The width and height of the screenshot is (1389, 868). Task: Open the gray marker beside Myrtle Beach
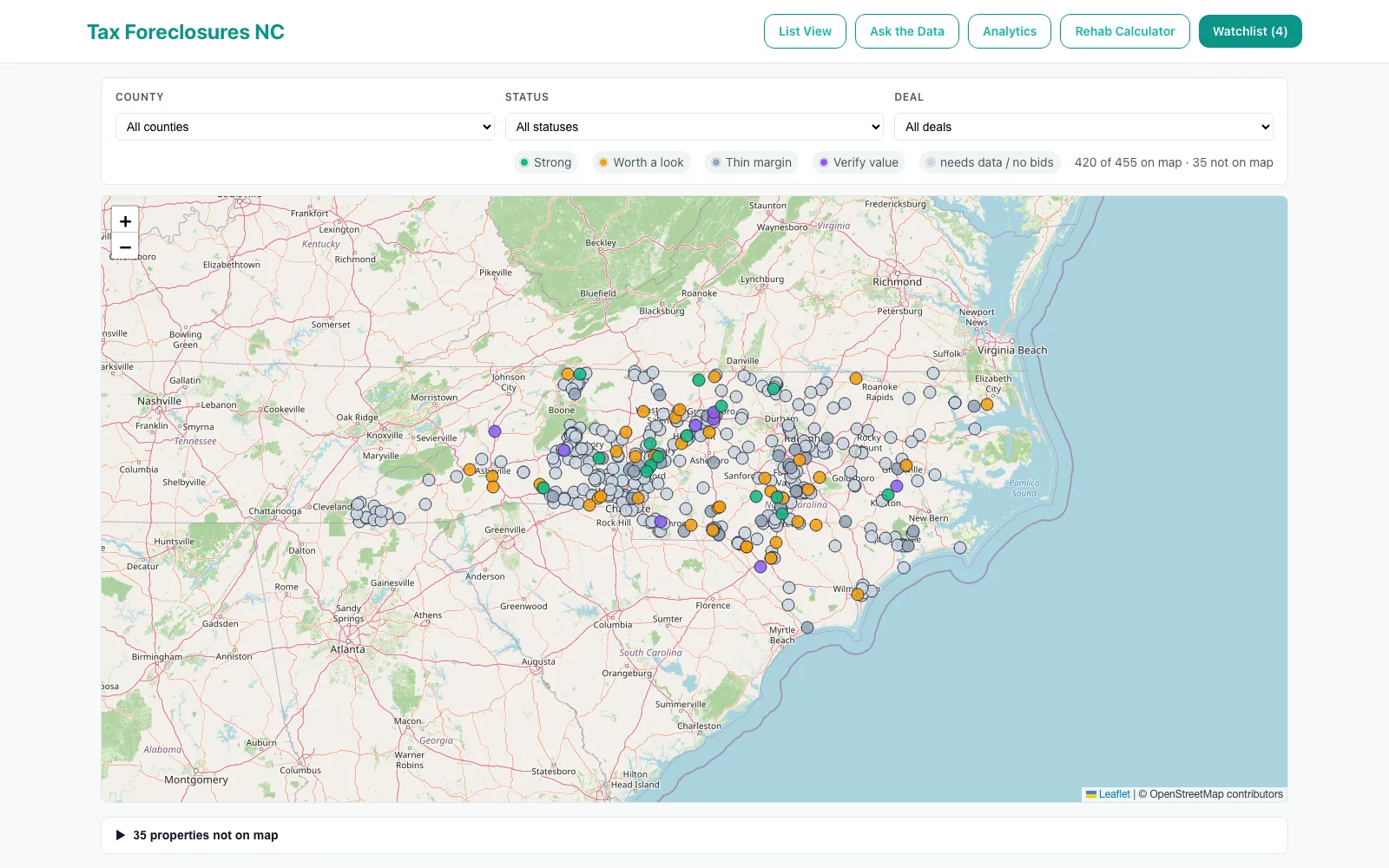point(807,628)
